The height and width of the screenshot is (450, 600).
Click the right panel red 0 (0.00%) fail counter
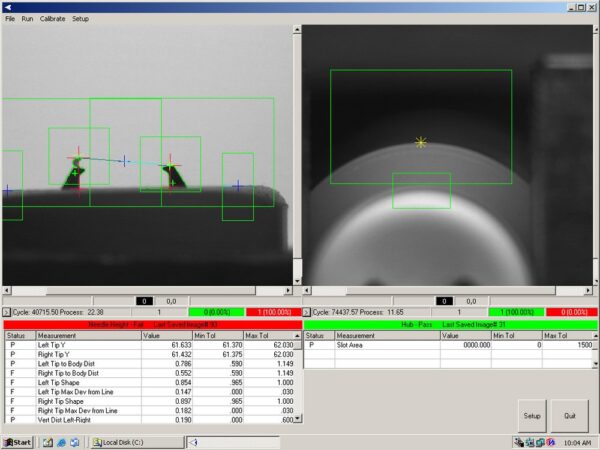point(572,312)
